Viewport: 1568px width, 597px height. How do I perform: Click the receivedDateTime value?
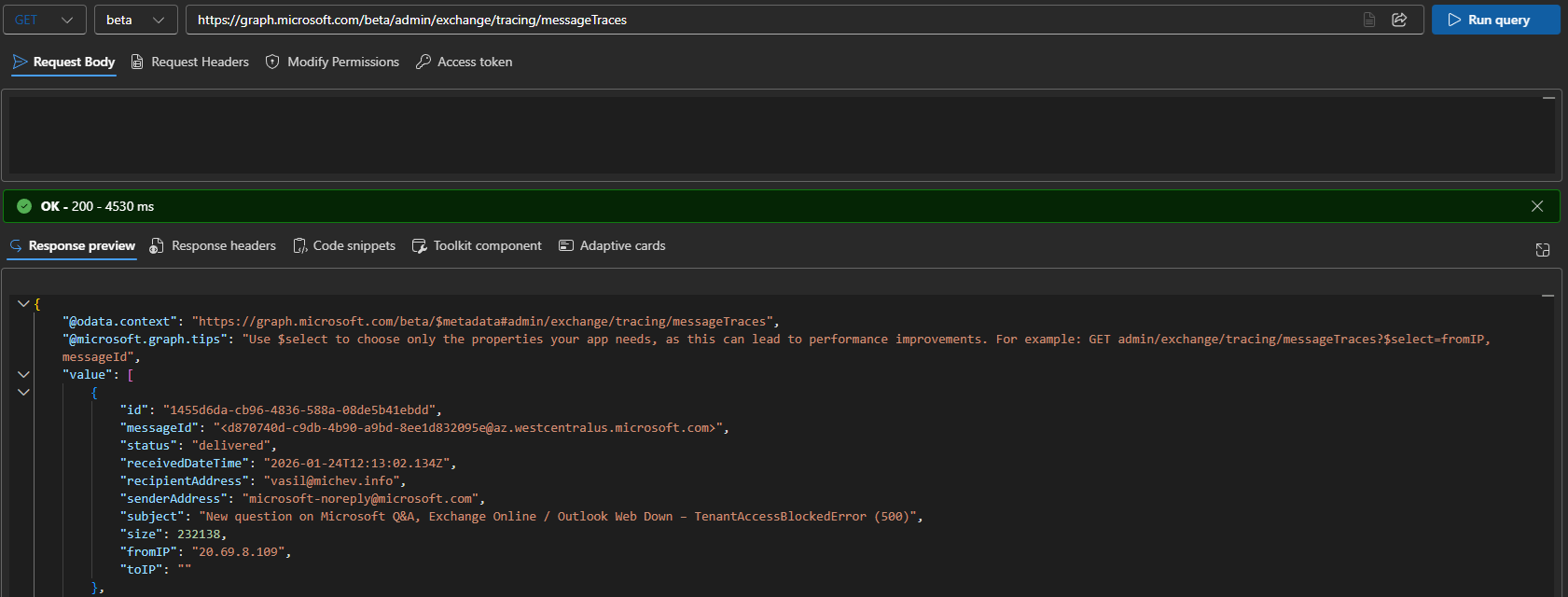point(356,464)
